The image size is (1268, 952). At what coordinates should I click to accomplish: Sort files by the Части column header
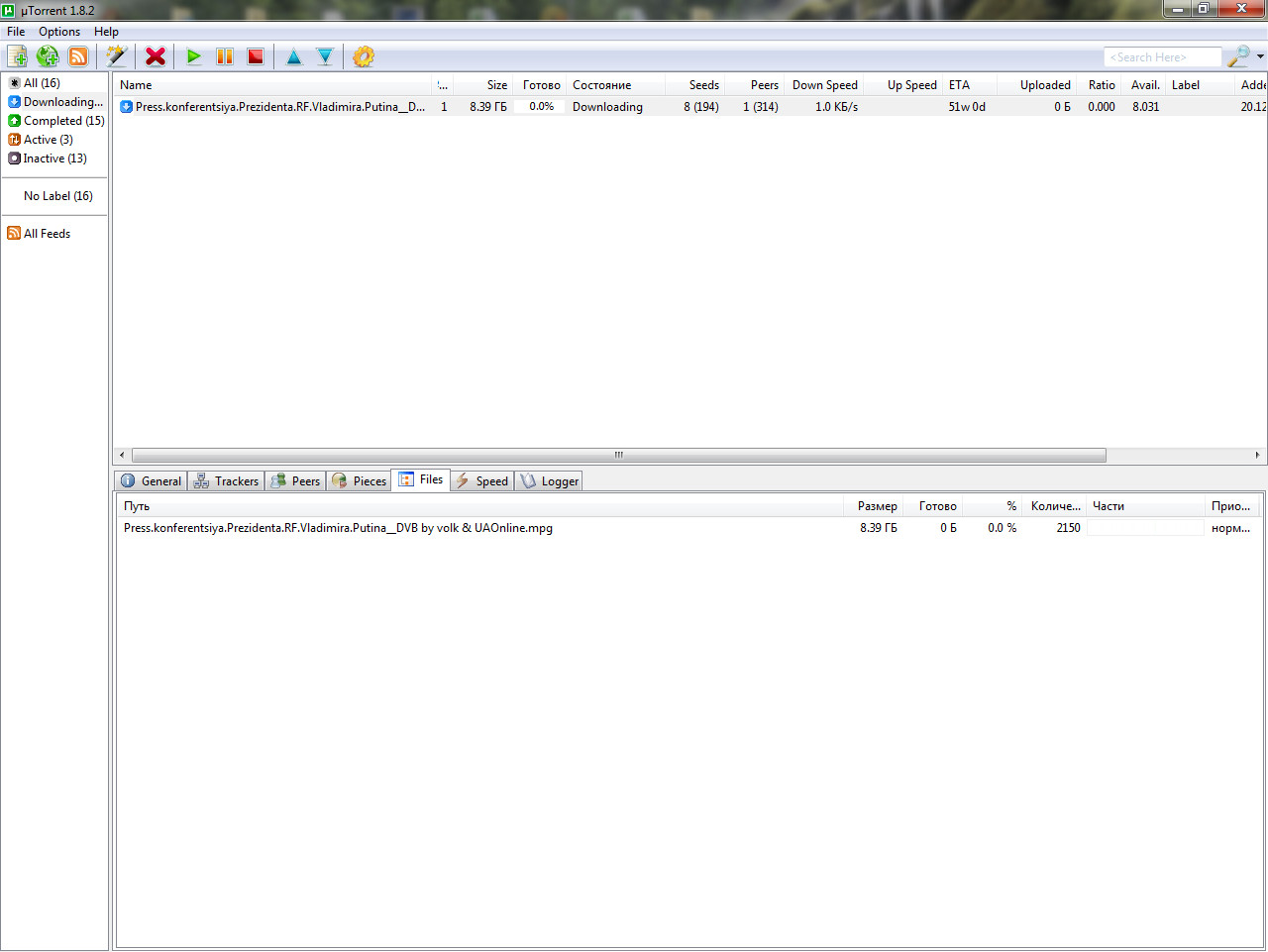(1145, 506)
